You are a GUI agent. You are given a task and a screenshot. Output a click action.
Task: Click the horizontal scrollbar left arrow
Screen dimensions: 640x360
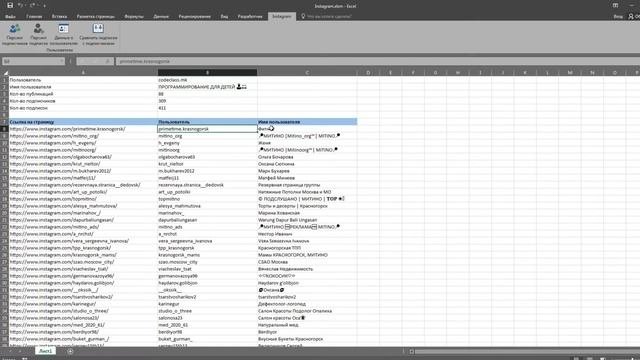point(412,351)
